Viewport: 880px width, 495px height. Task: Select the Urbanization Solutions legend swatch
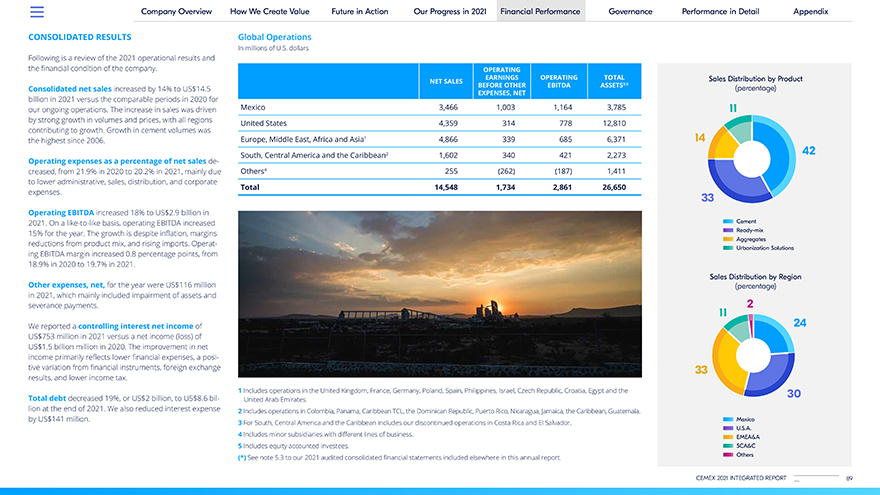tap(728, 248)
